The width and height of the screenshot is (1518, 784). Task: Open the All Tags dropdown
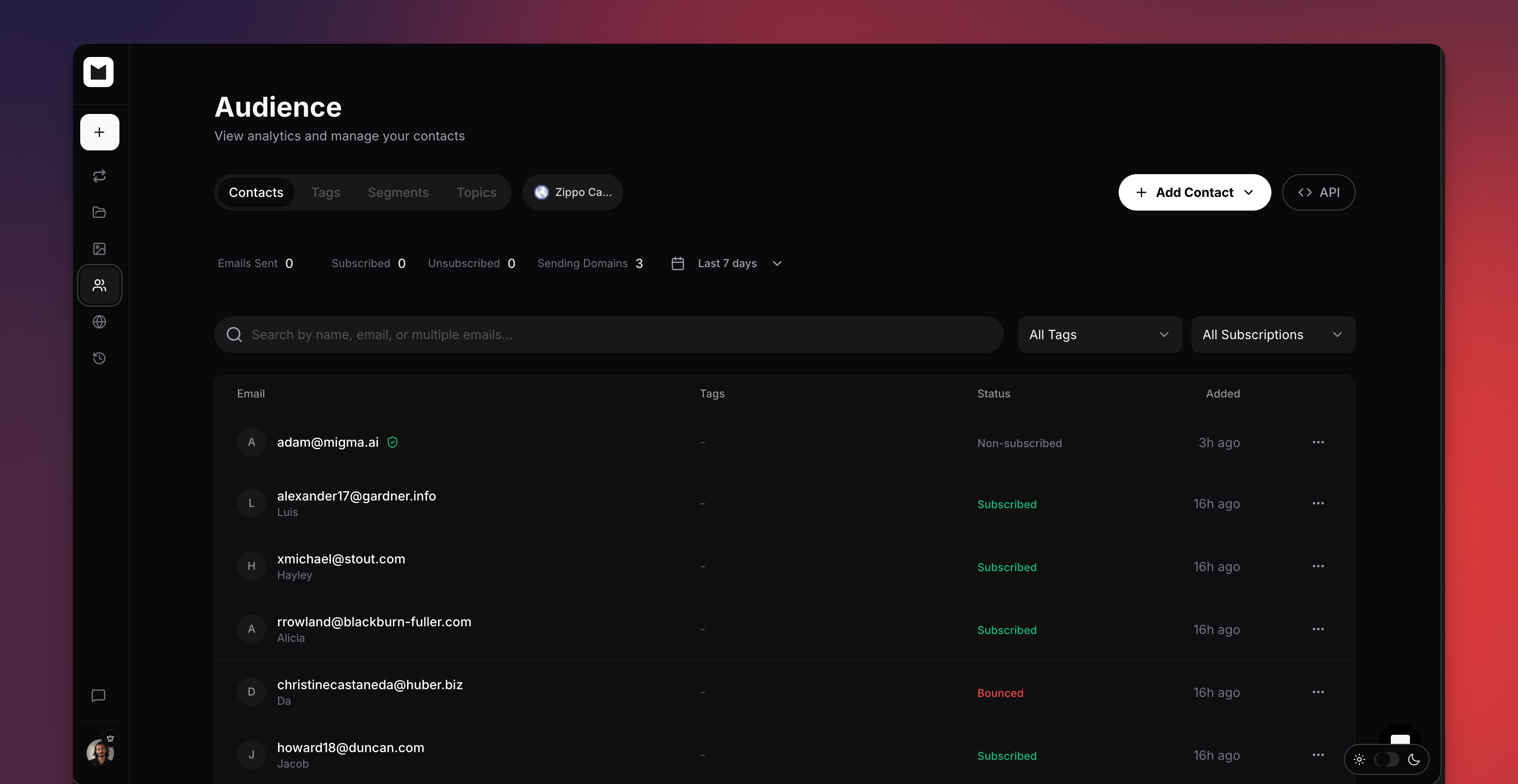click(1099, 334)
